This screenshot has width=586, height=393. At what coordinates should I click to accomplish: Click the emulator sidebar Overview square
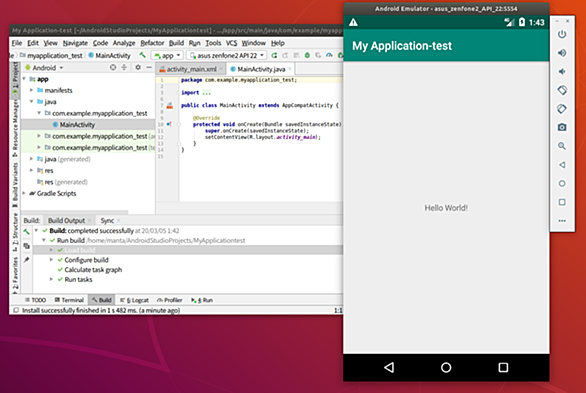[x=562, y=202]
